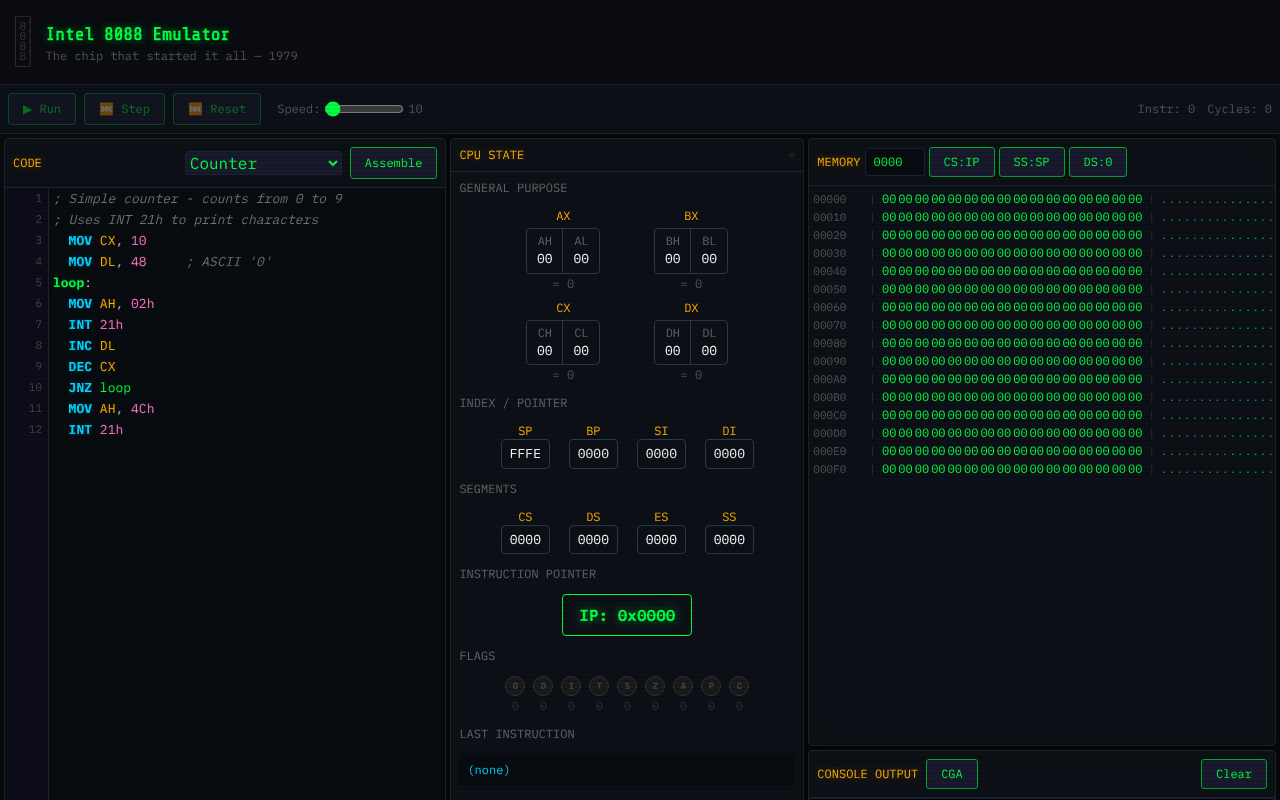Click the Assemble button
Screen dimensions: 1280x800
pyautogui.click(x=393, y=163)
